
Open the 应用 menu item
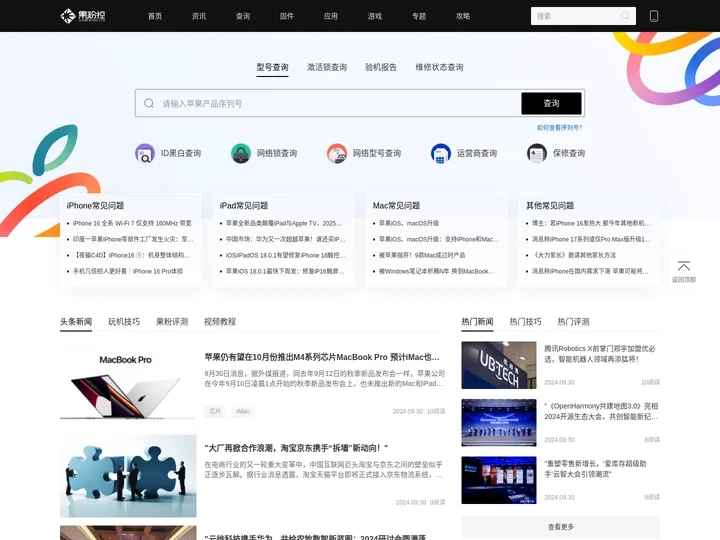331,16
